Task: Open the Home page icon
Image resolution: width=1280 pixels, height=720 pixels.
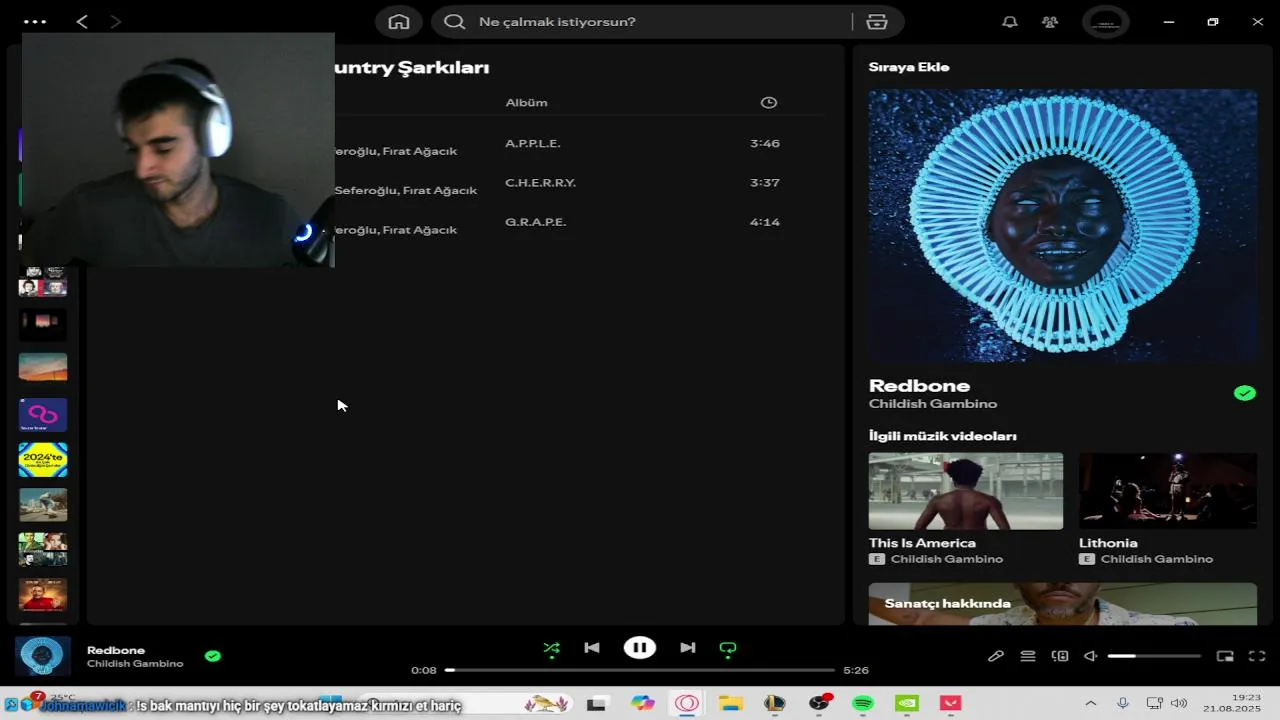Action: pyautogui.click(x=399, y=22)
